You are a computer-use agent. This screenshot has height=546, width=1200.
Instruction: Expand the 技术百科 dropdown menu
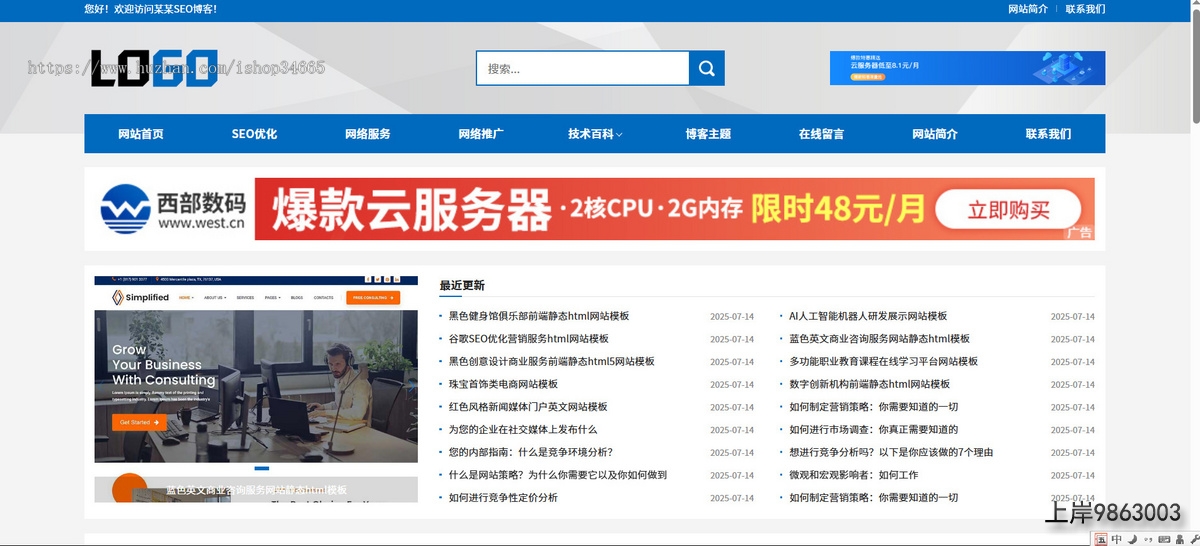pos(595,134)
